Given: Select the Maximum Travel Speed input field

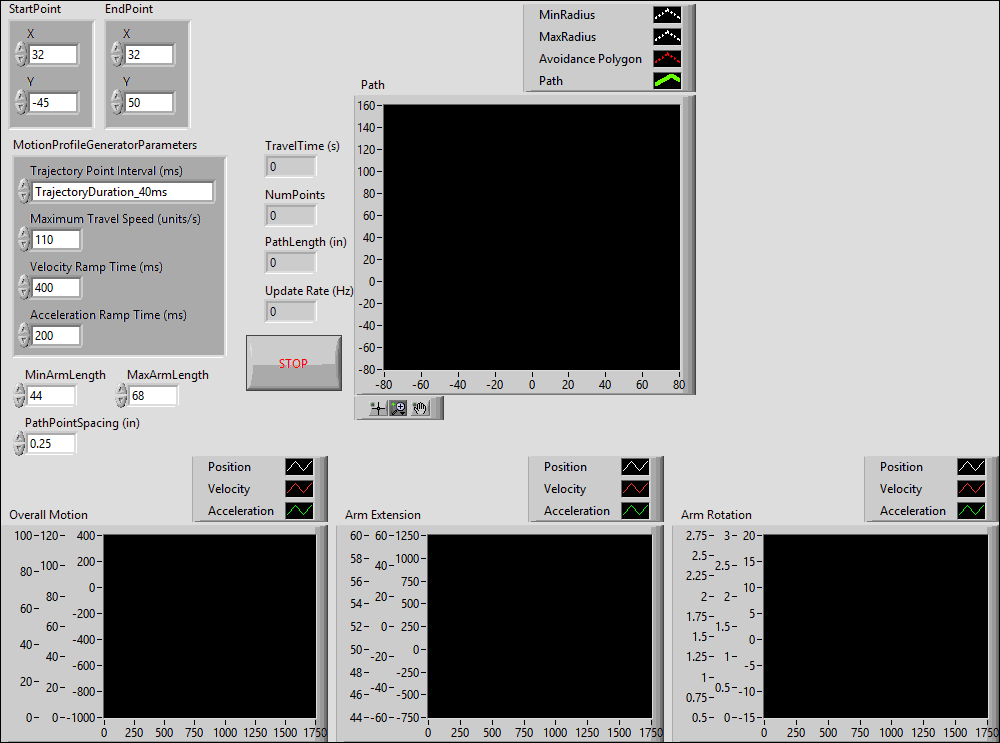Looking at the screenshot, I should (x=55, y=239).
